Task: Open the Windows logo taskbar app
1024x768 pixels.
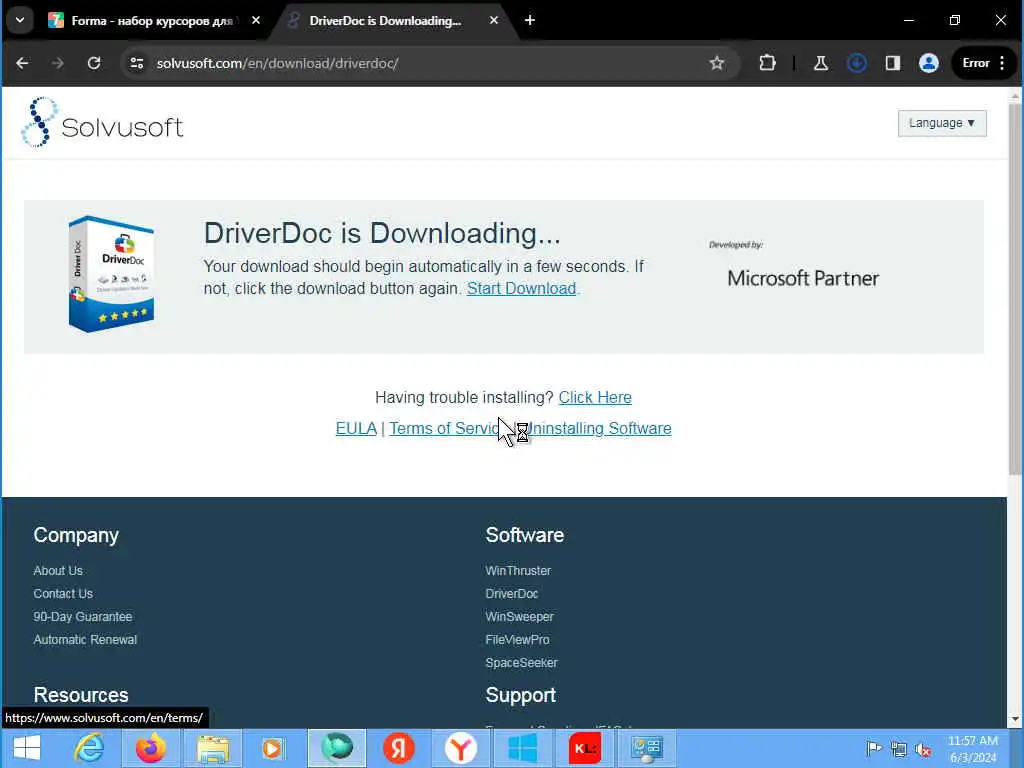Action: [x=522, y=748]
